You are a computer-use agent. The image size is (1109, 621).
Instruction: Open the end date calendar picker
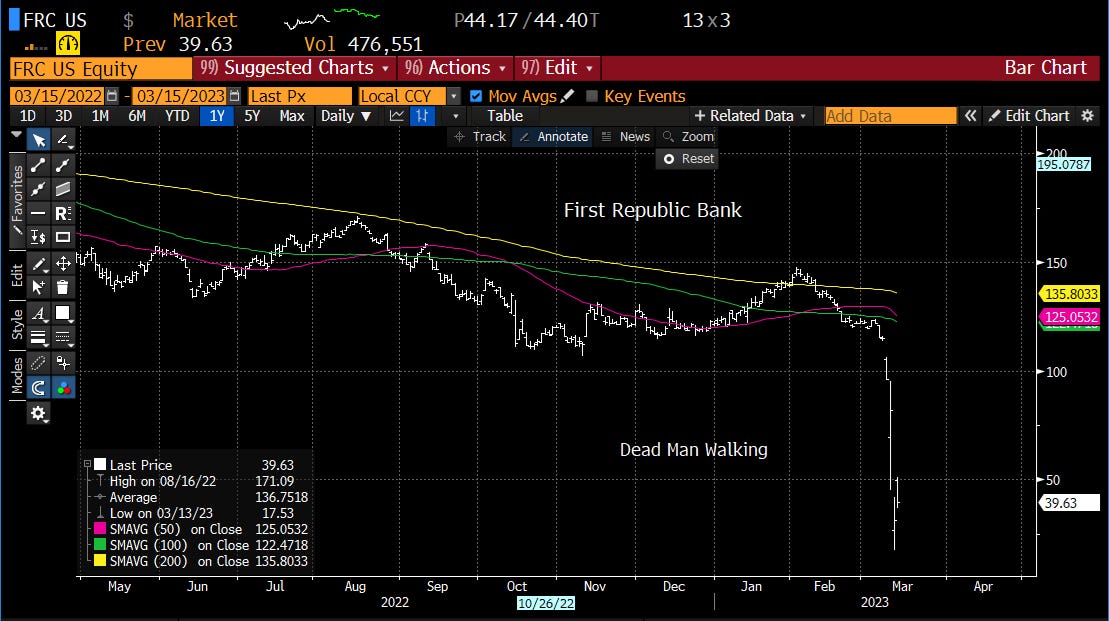pos(235,95)
